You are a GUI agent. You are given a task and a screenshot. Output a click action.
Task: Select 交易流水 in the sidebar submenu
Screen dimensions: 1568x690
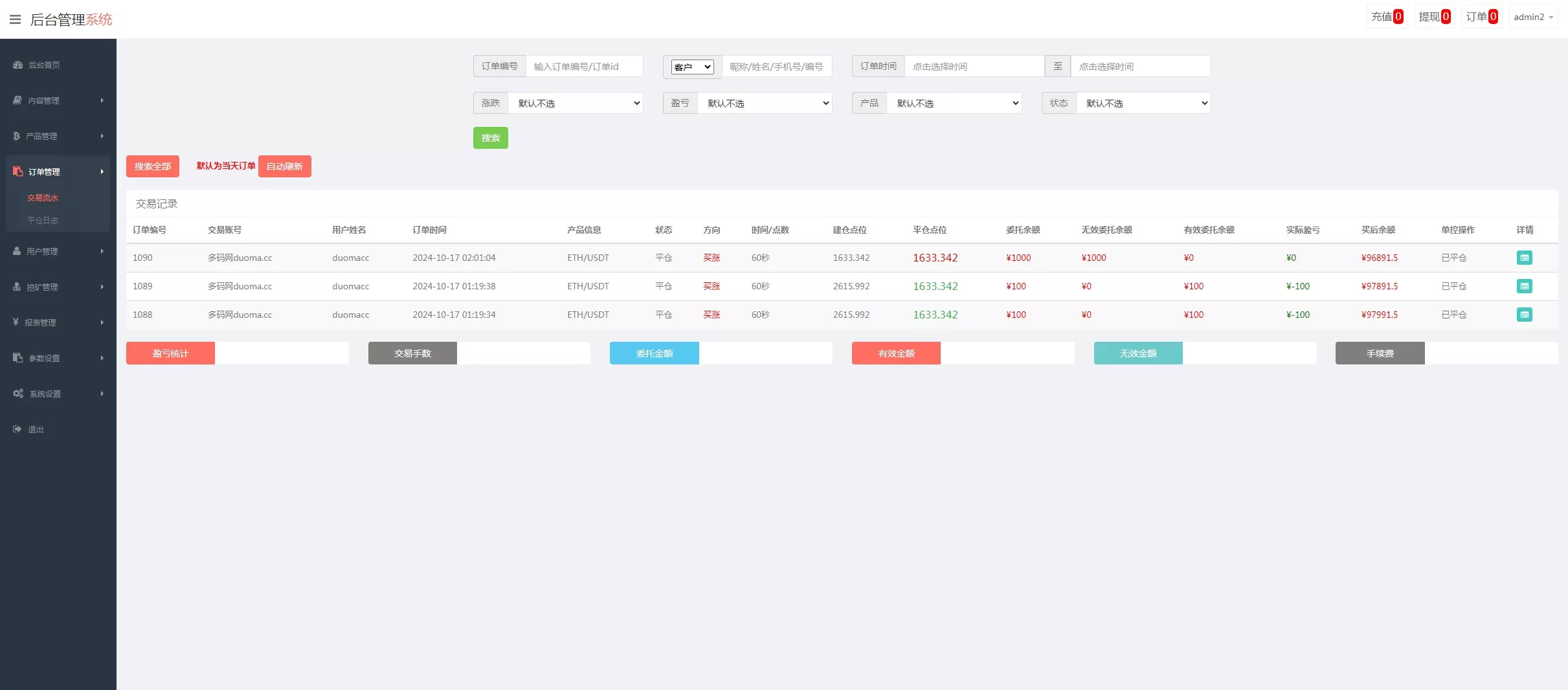43,198
